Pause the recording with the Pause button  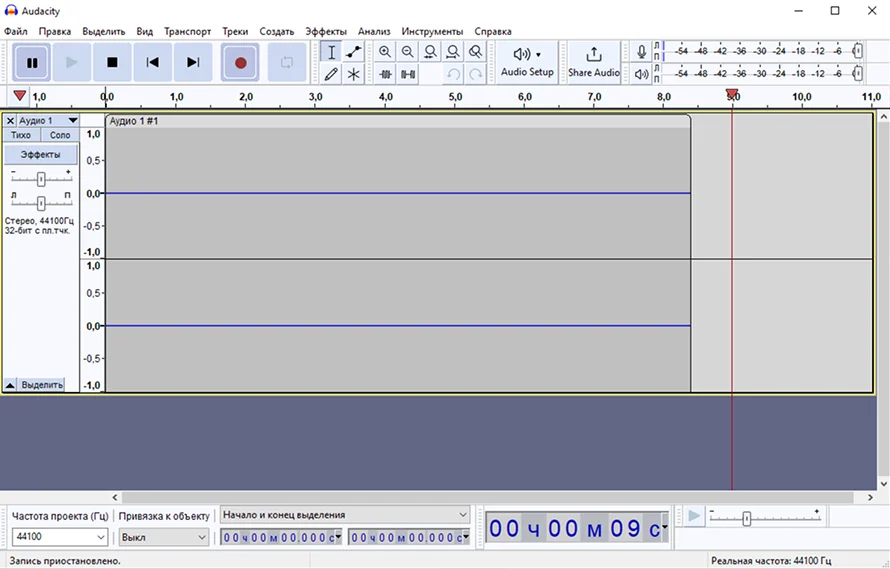pos(32,62)
